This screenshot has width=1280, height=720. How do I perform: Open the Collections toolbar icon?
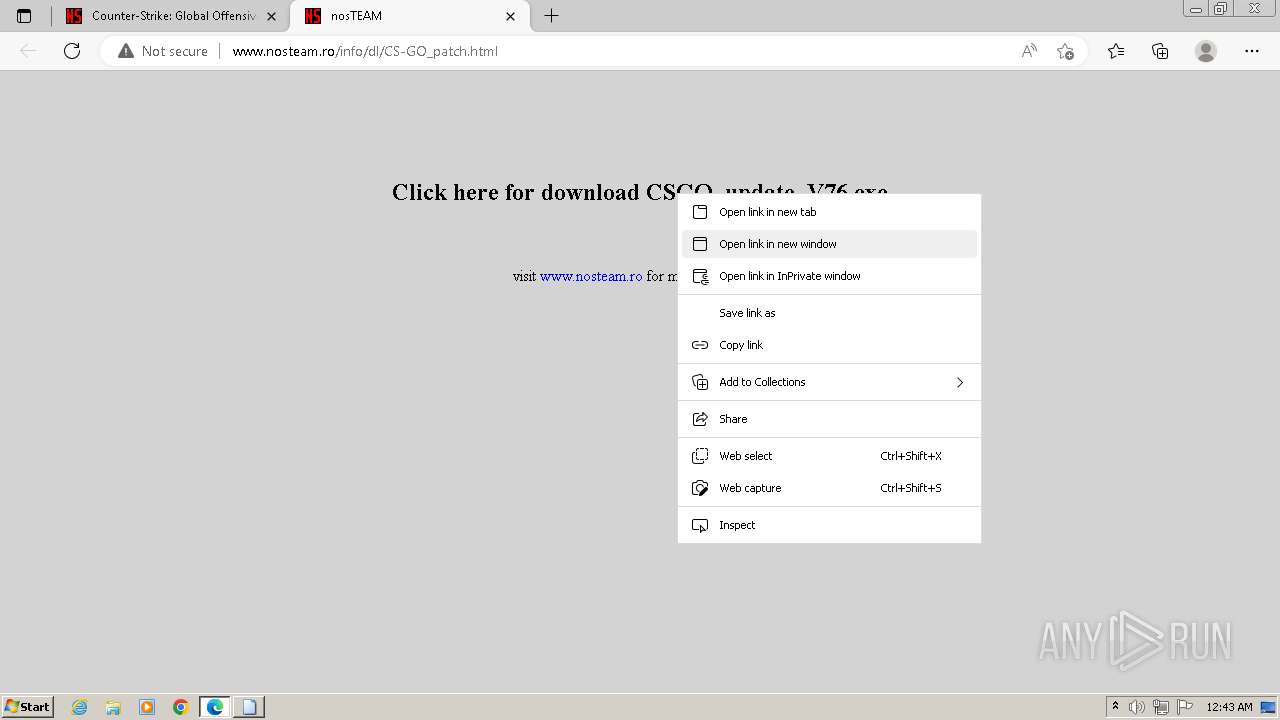pyautogui.click(x=1160, y=51)
